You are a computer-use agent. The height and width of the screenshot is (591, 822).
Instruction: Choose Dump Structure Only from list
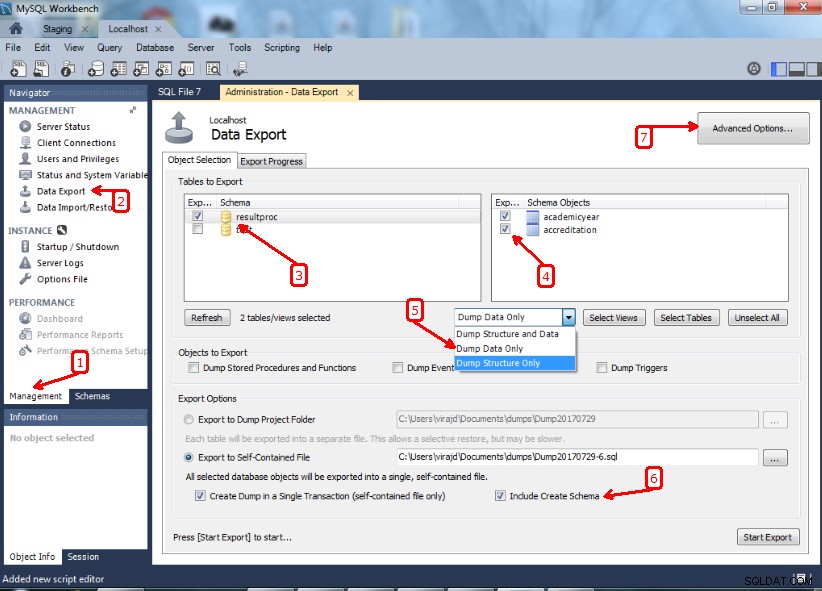click(515, 363)
